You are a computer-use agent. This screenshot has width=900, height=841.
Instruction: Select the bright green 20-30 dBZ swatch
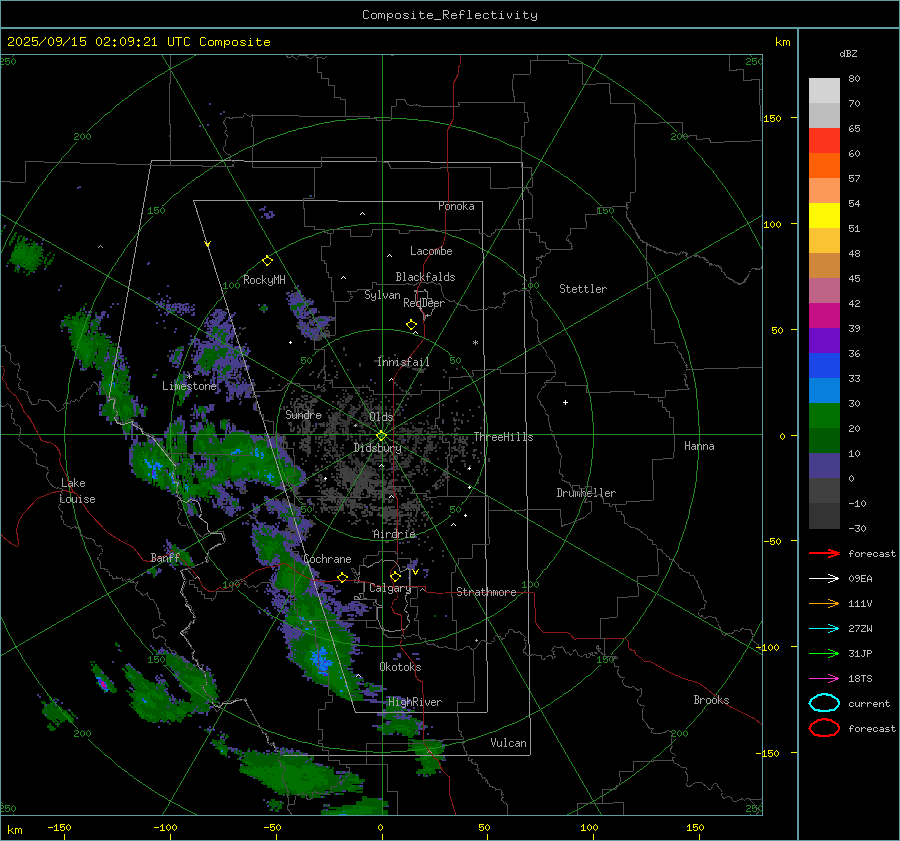click(824, 416)
